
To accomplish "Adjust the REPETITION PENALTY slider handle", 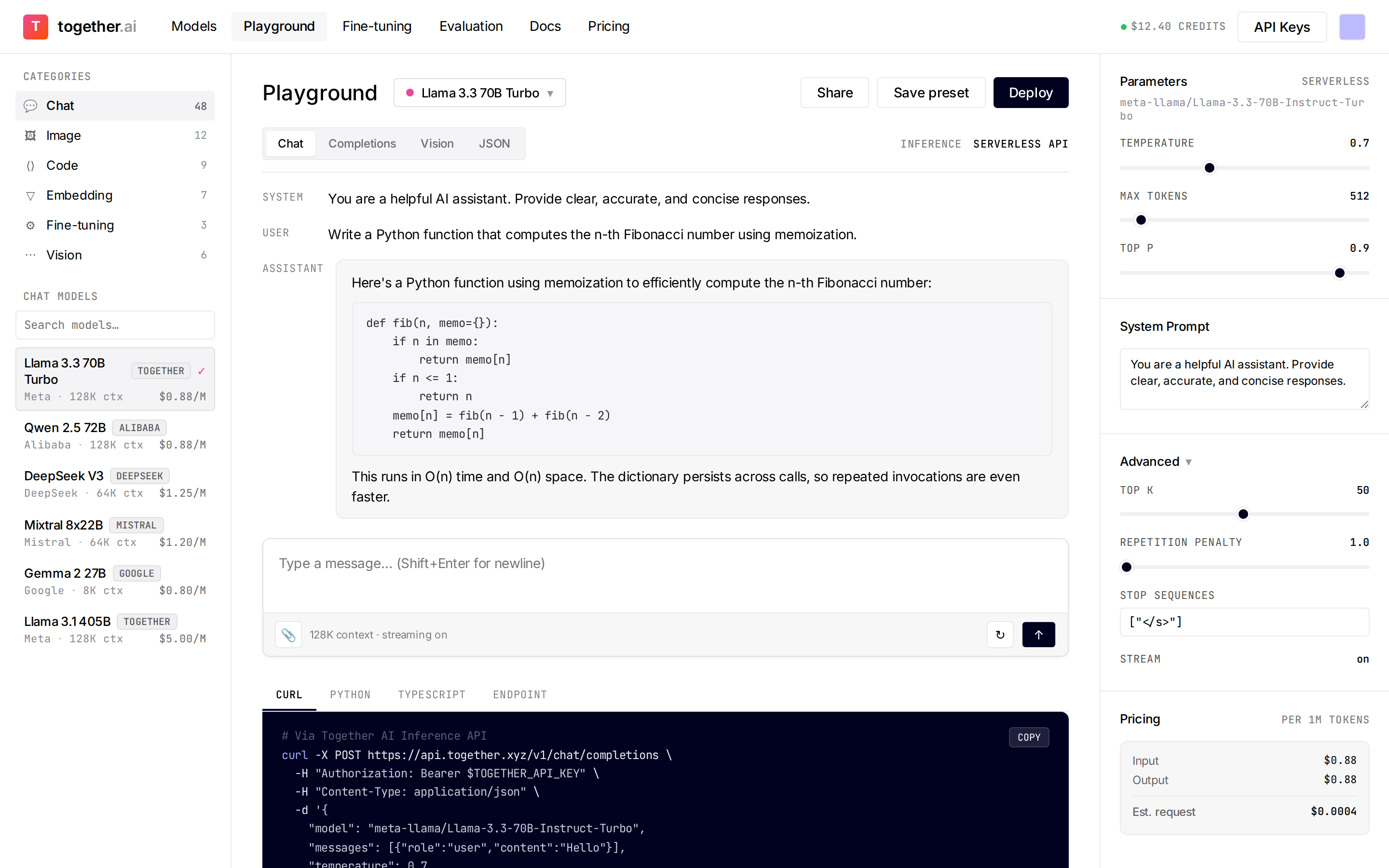I will pos(1127,567).
